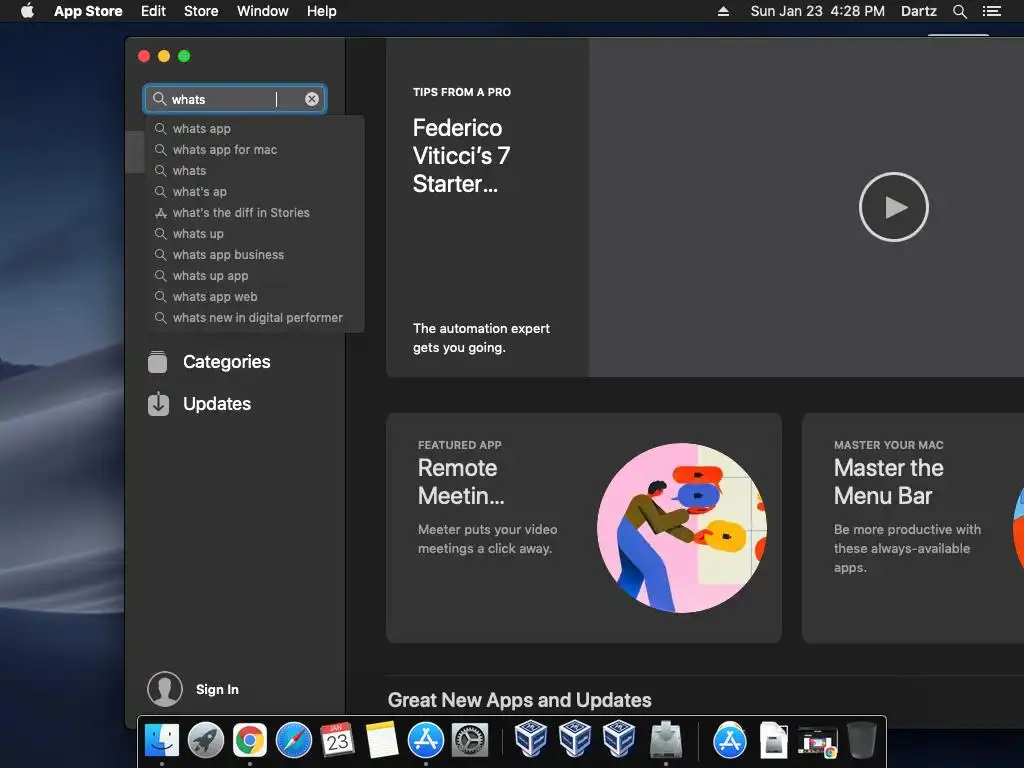Image resolution: width=1024 pixels, height=768 pixels.
Task: Choose the 'whats app for mac' suggestion
Action: point(255,150)
